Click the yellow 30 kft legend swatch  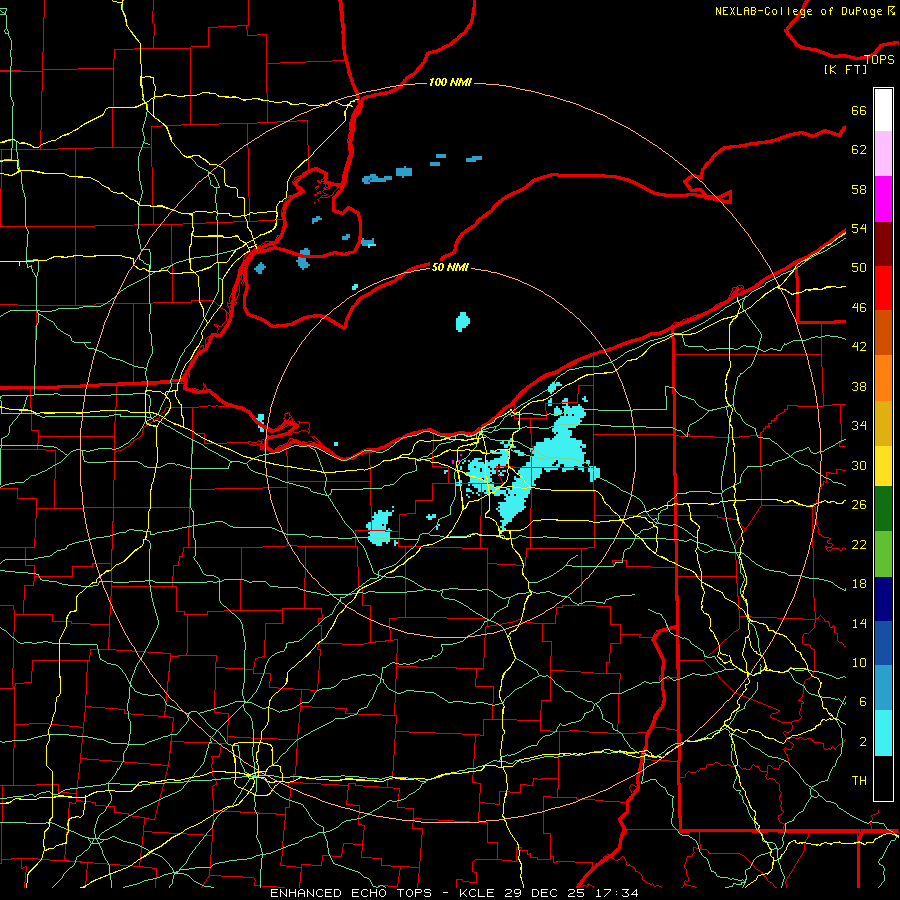(883, 466)
